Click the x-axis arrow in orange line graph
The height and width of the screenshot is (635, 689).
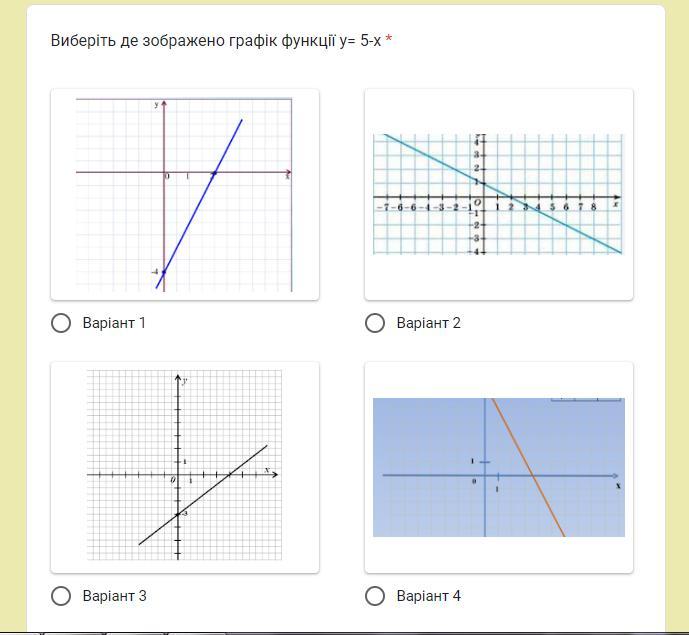pyautogui.click(x=615, y=475)
